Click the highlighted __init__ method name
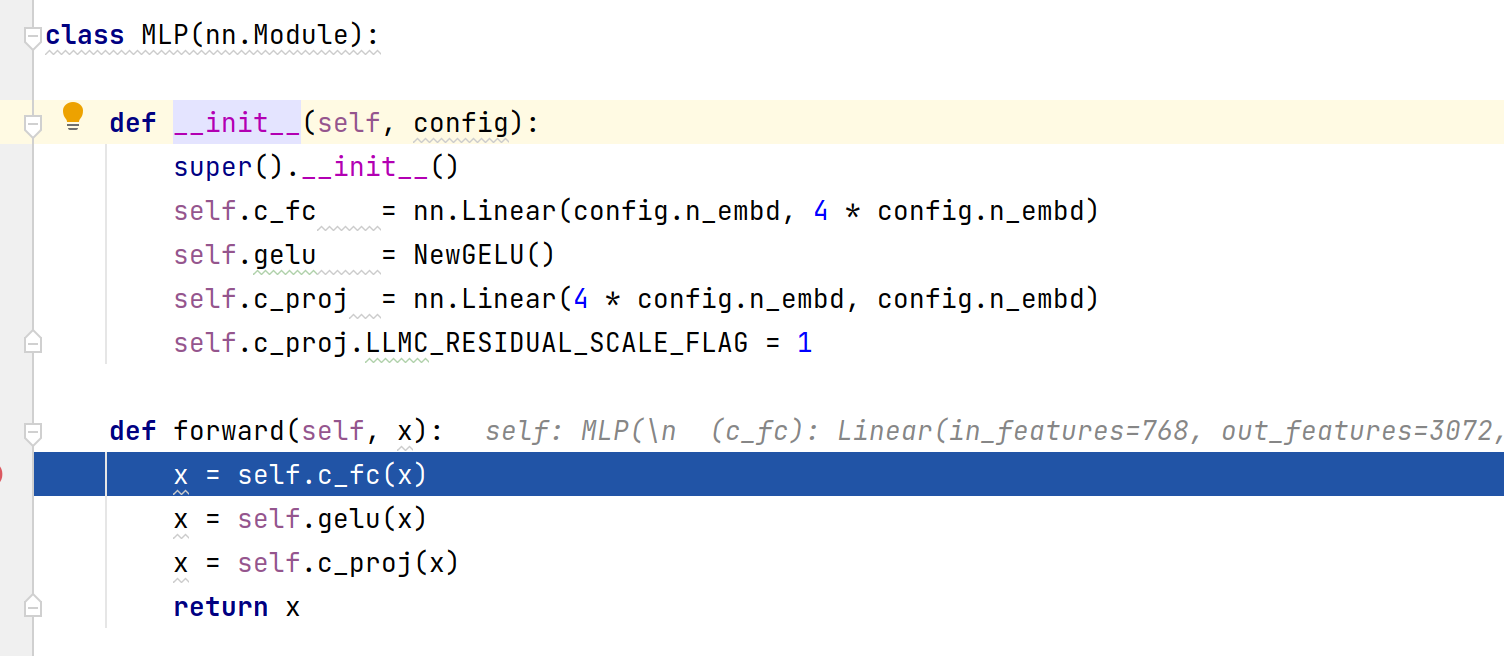This screenshot has width=1504, height=656. click(x=237, y=123)
